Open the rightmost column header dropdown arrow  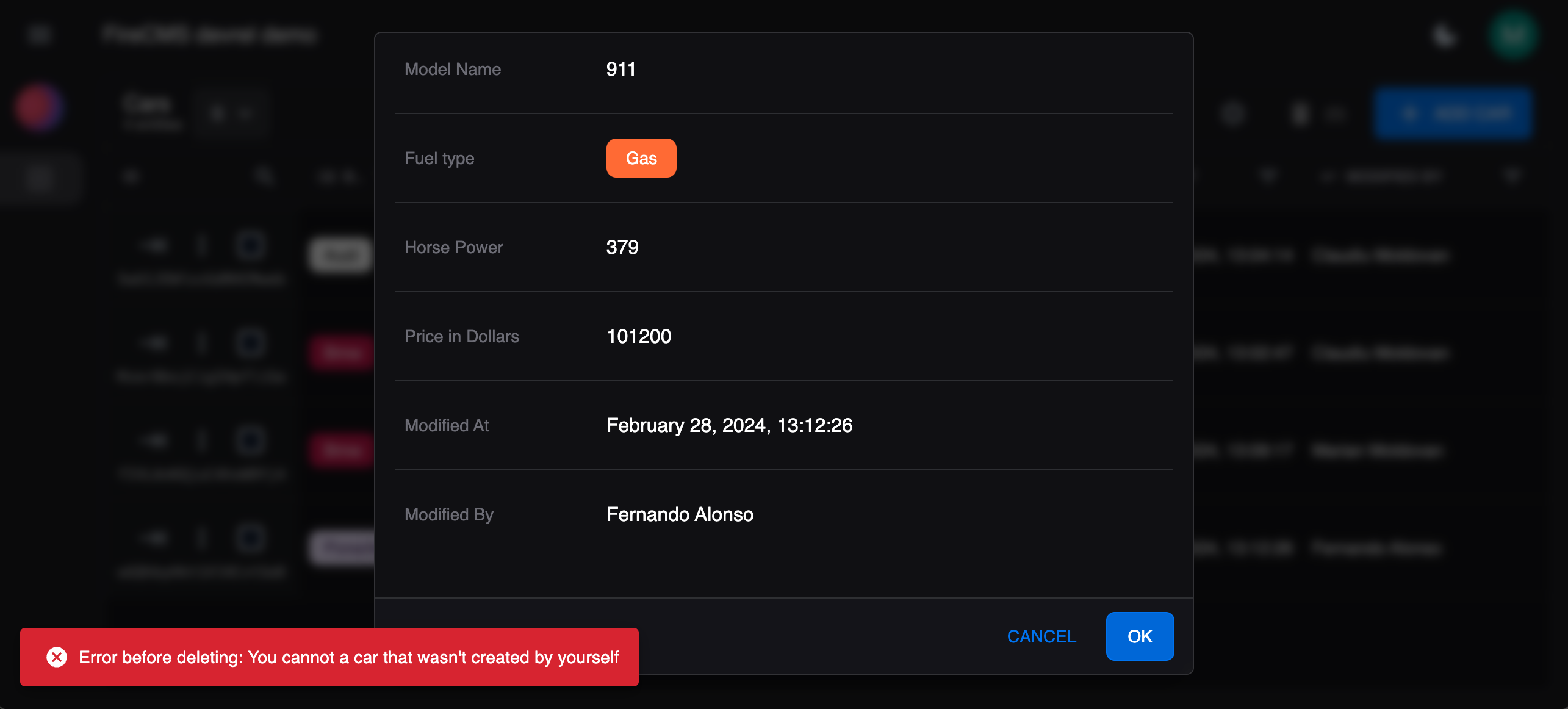(x=1512, y=177)
